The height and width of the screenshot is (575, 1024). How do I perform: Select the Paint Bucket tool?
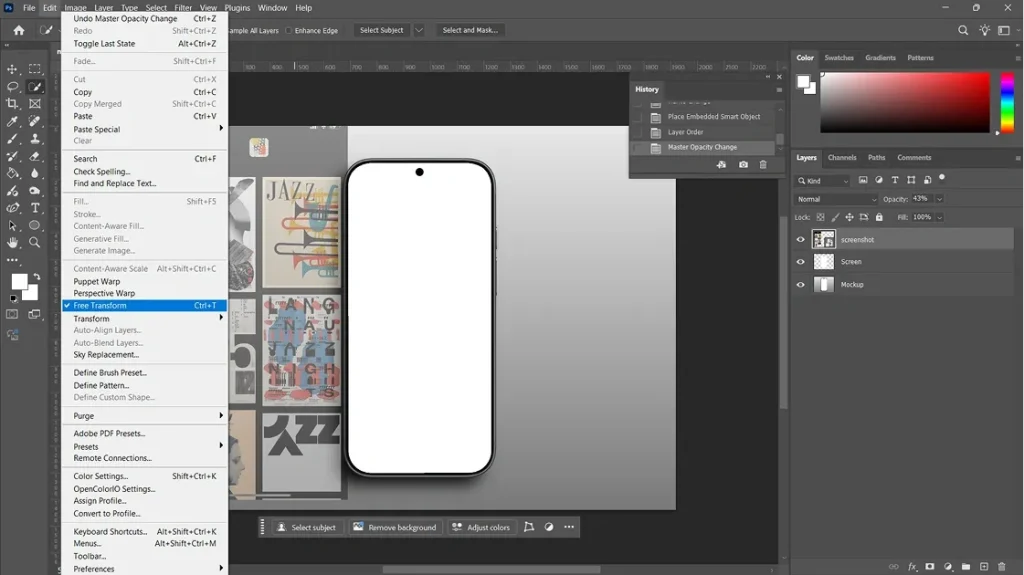pyautogui.click(x=12, y=173)
